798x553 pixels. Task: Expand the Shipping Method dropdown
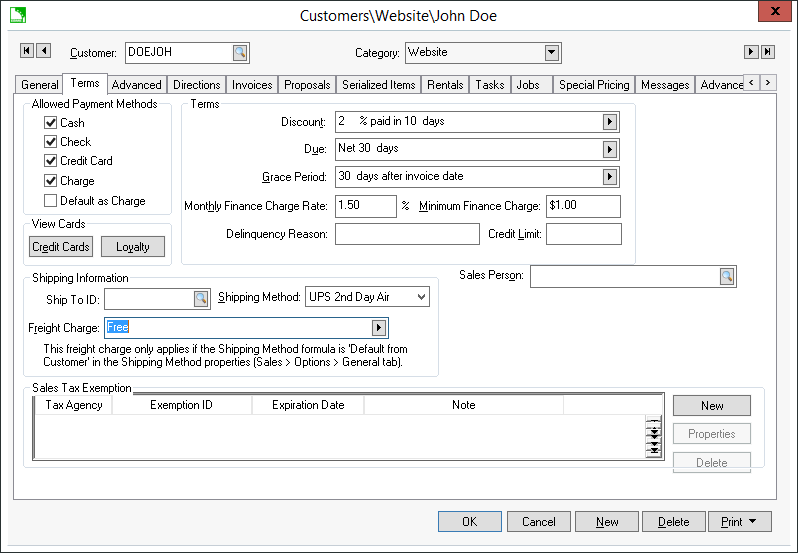[420, 297]
